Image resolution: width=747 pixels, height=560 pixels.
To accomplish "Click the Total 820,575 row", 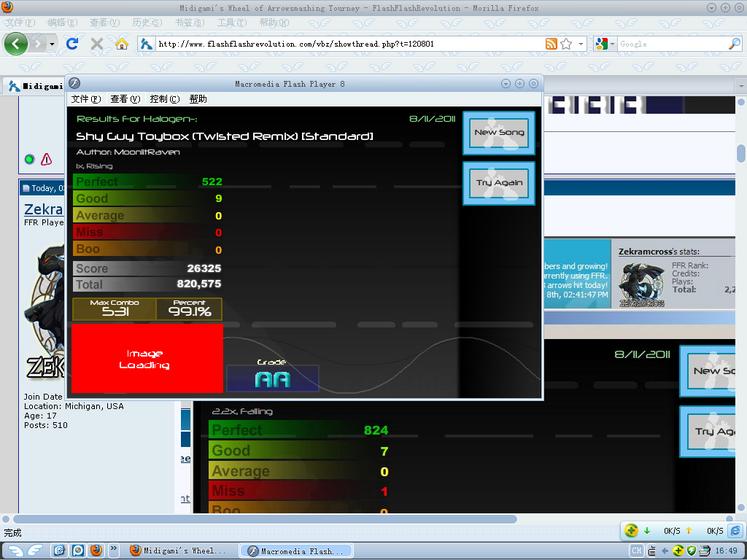I will 147,284.
